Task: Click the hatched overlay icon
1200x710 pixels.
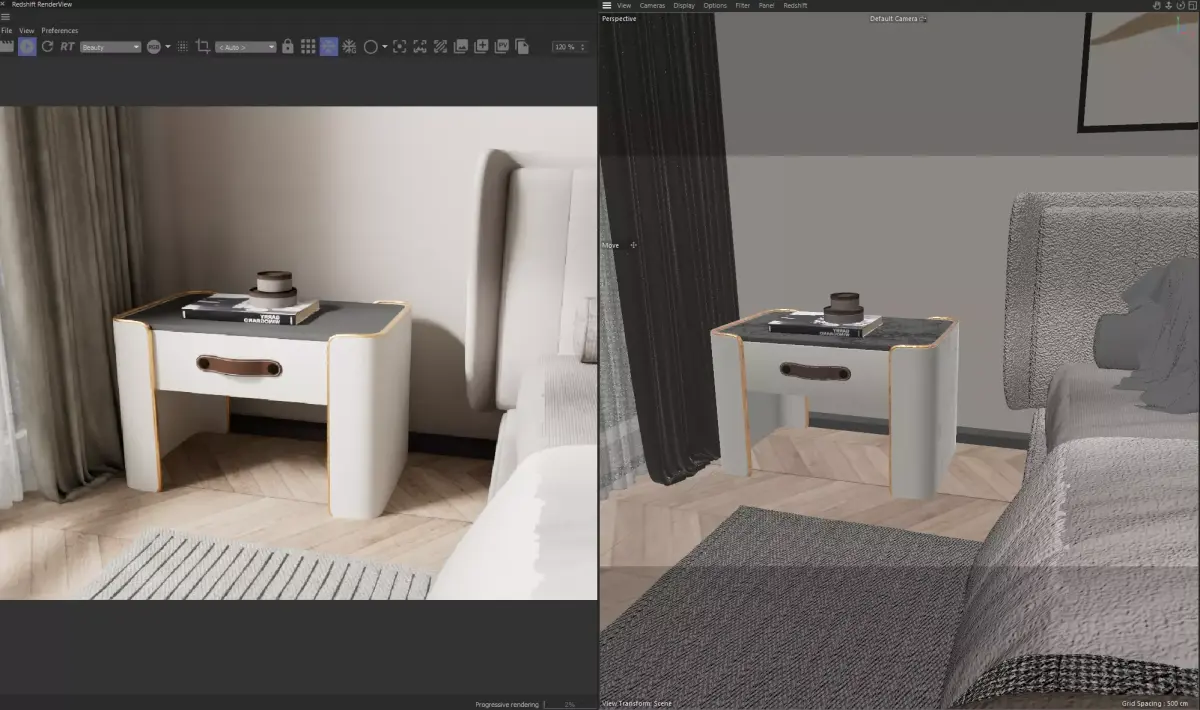Action: click(440, 46)
